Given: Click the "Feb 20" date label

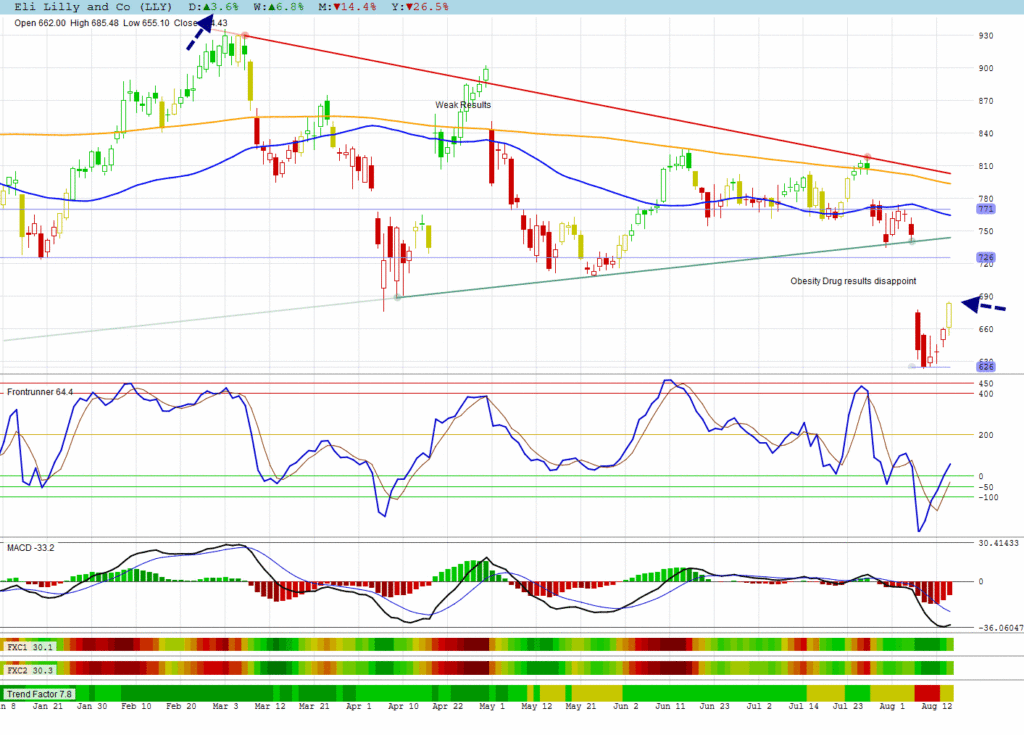Looking at the screenshot, I should [x=181, y=706].
